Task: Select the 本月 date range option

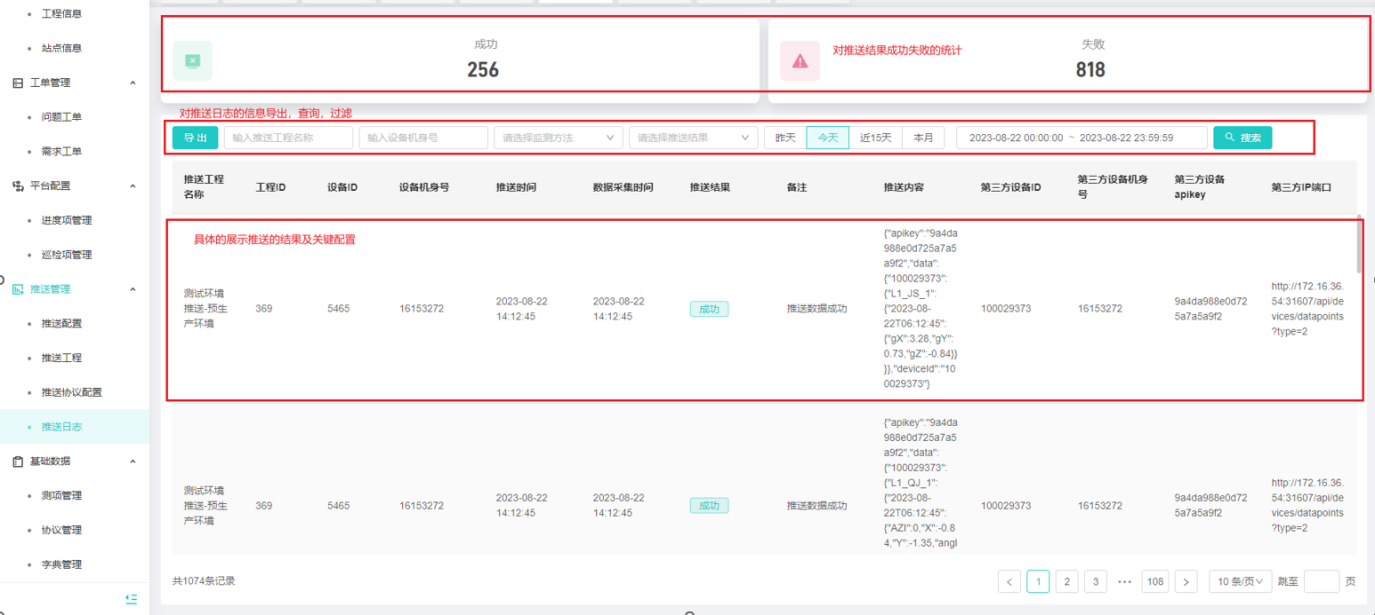Action: [x=923, y=138]
